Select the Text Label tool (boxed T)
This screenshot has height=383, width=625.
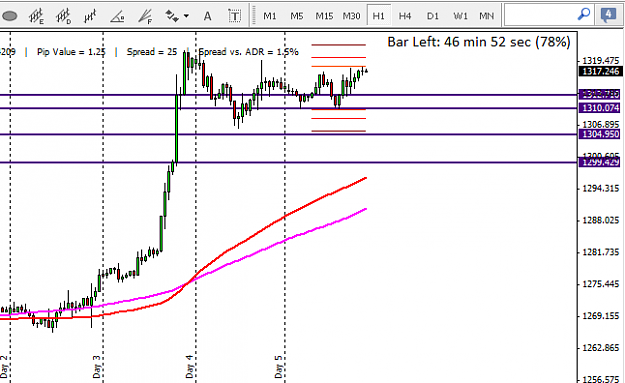tap(234, 16)
